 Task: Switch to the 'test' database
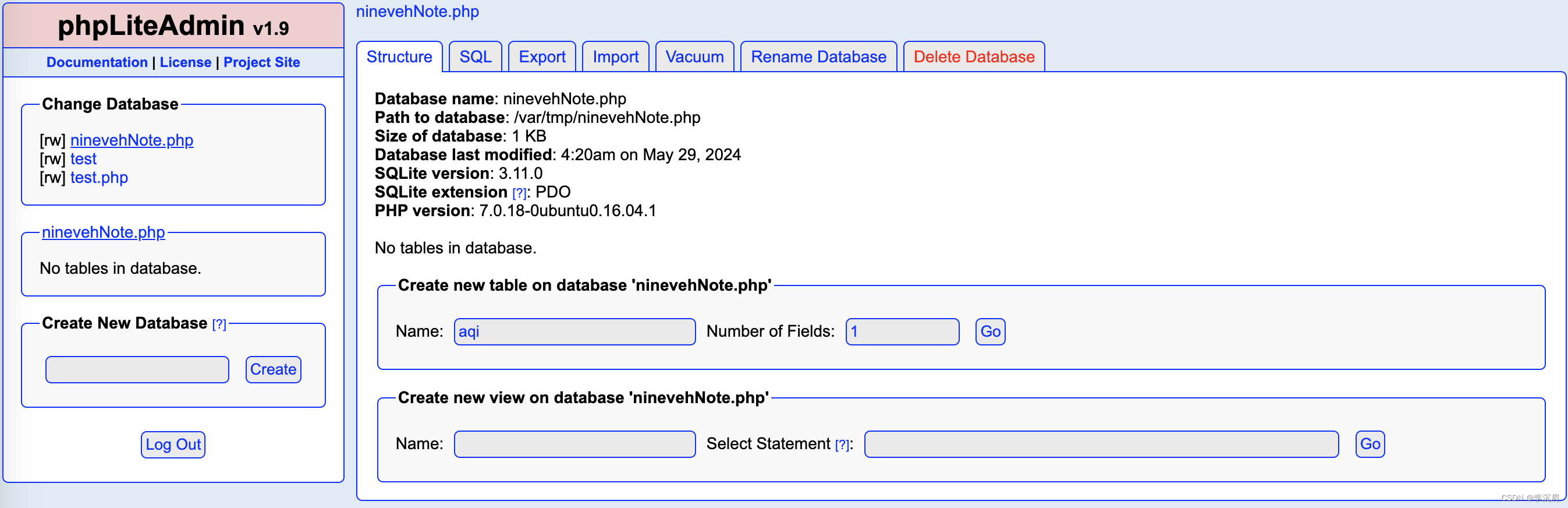point(83,159)
